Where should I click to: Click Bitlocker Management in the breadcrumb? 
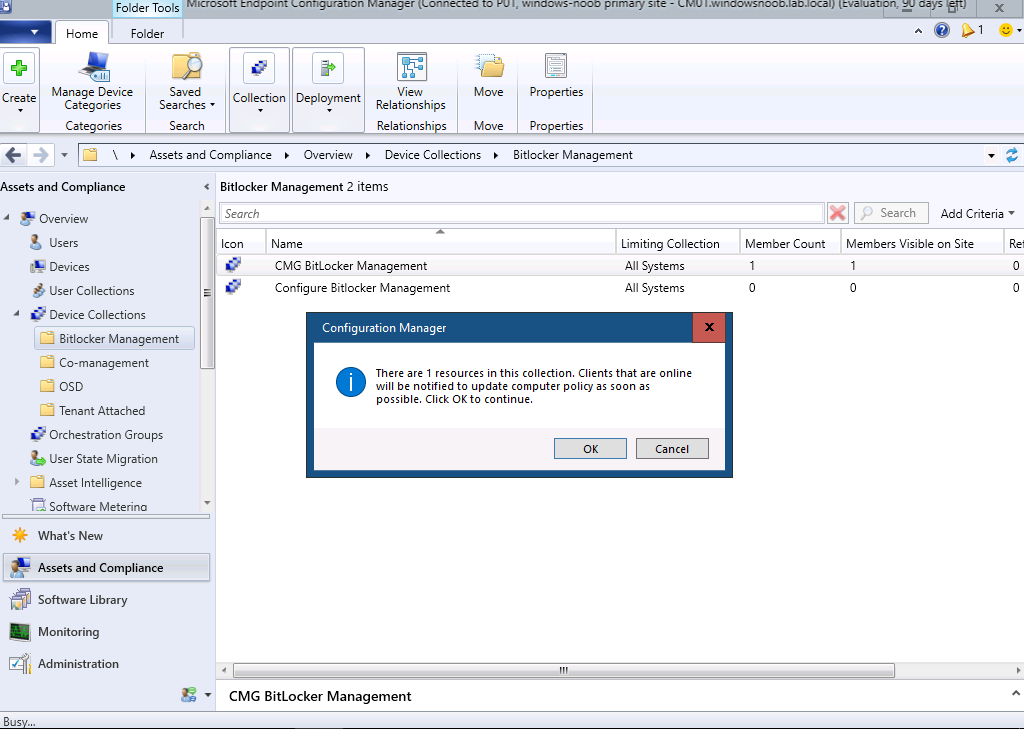[x=573, y=155]
